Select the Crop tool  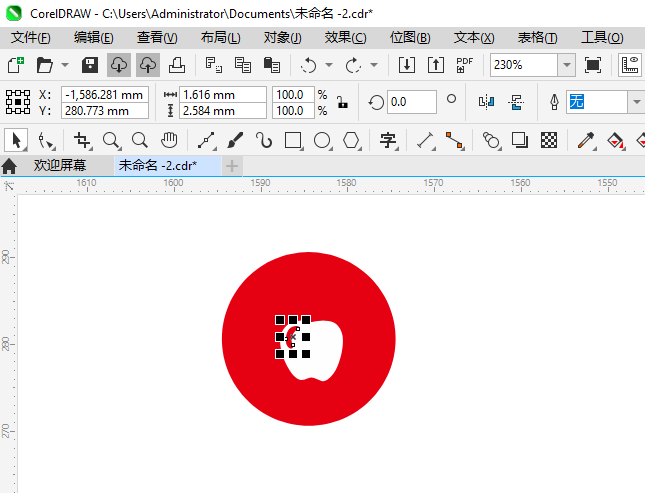point(82,140)
